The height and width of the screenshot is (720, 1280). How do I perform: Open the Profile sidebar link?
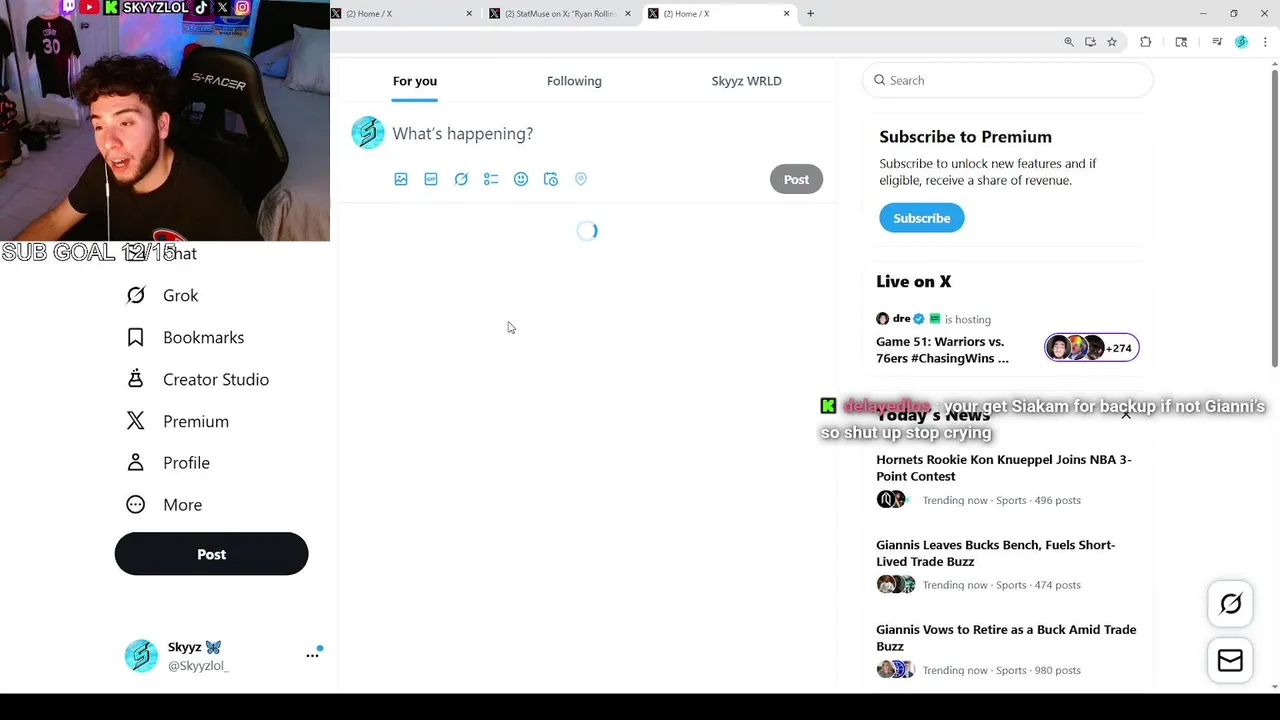(x=186, y=463)
